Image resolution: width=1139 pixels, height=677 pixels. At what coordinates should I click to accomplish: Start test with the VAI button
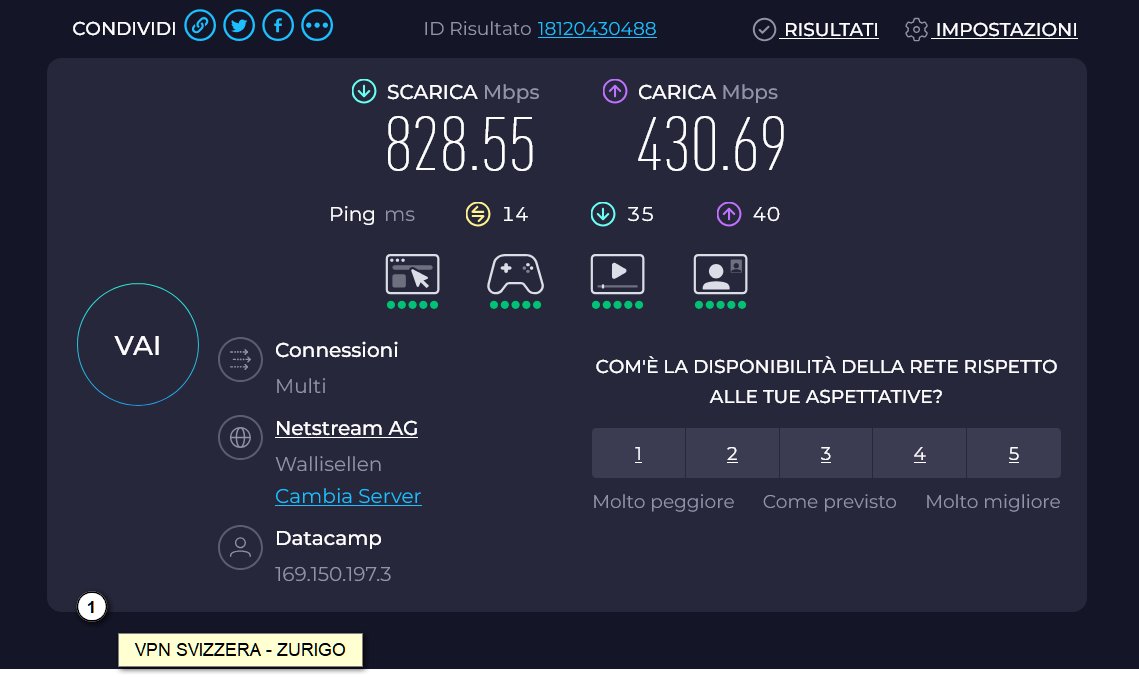pyautogui.click(x=138, y=344)
